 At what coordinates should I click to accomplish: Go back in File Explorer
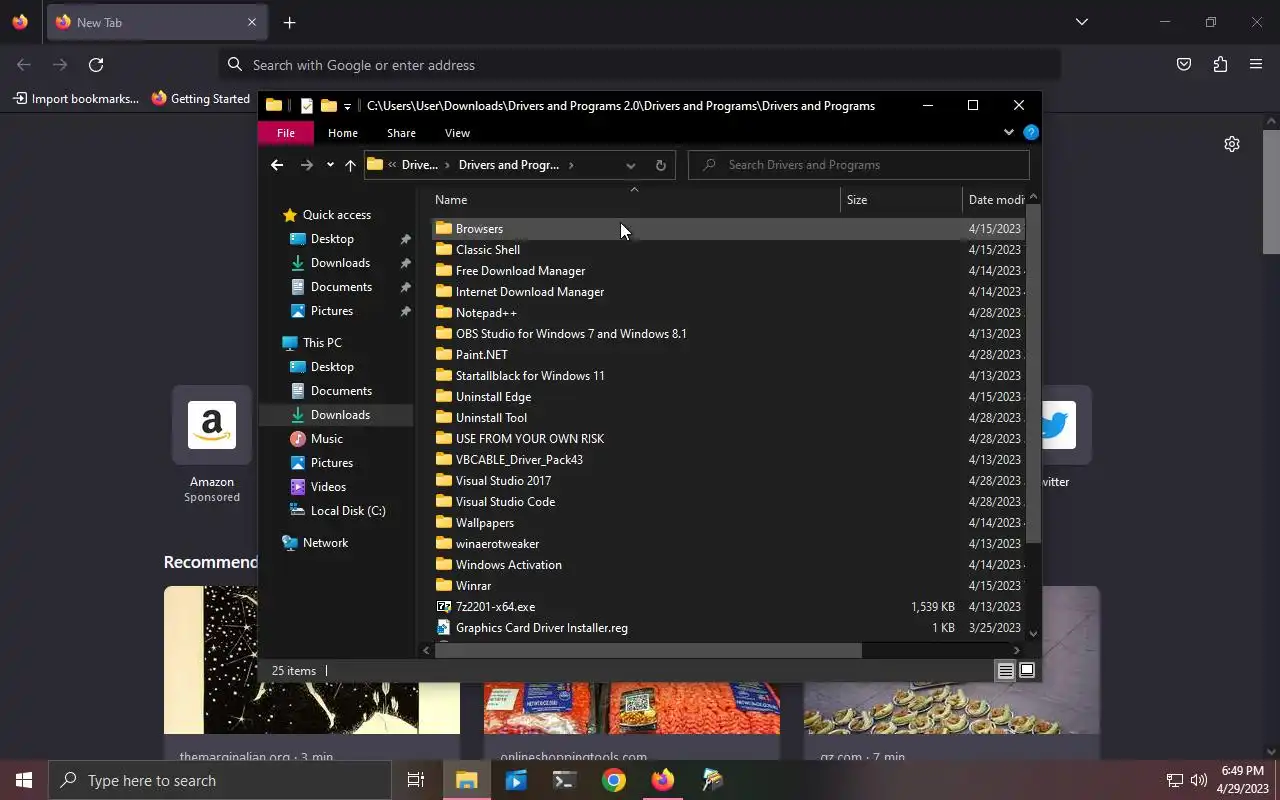[277, 165]
